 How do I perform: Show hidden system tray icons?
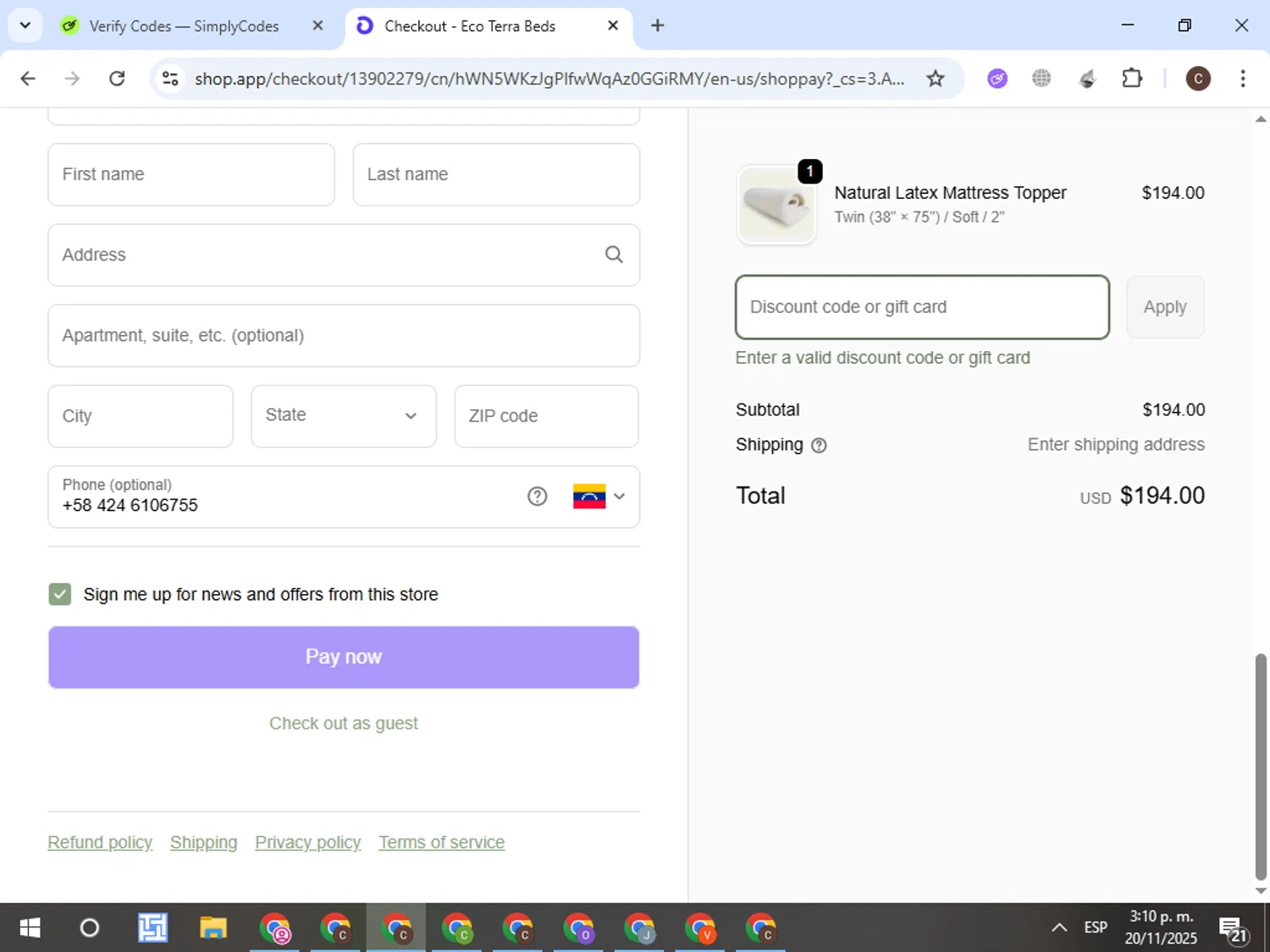click(x=1058, y=928)
